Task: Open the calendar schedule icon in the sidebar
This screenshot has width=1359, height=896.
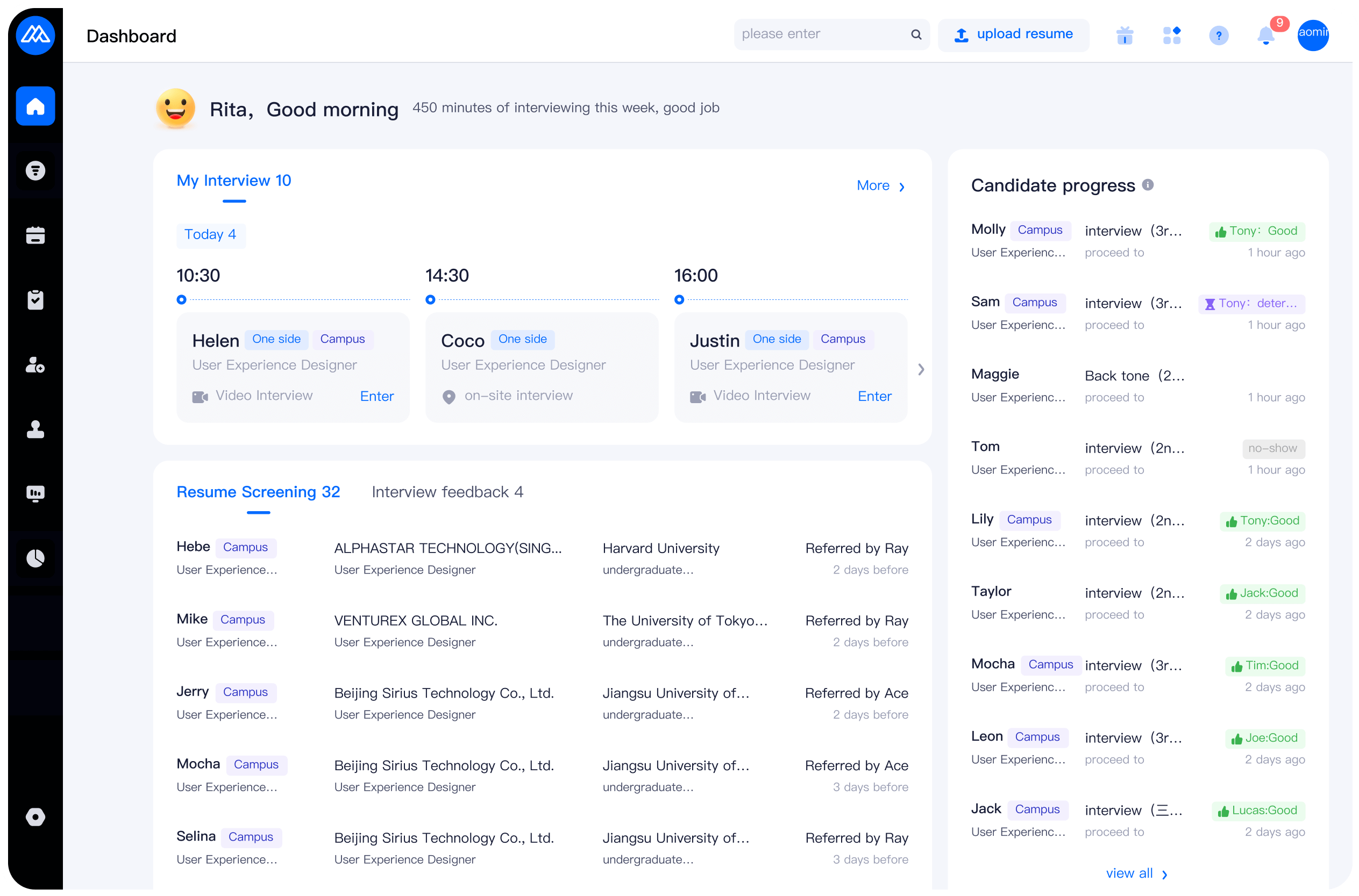Action: pos(35,235)
